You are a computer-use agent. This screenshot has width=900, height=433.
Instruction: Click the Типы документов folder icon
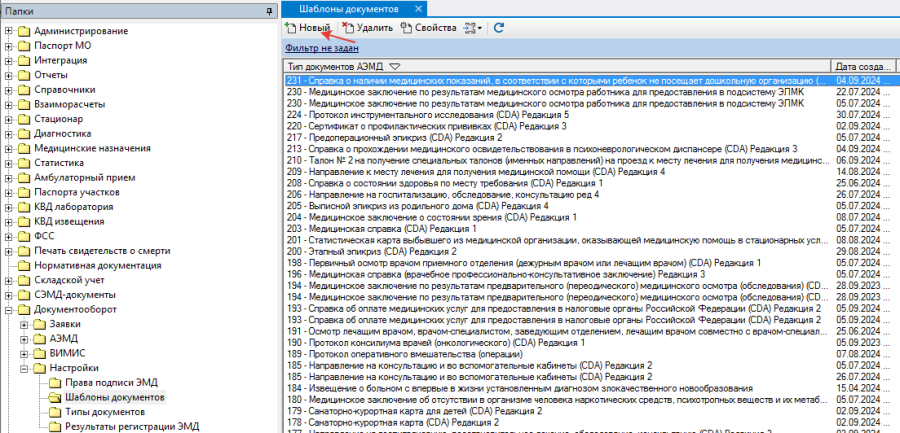(55, 412)
